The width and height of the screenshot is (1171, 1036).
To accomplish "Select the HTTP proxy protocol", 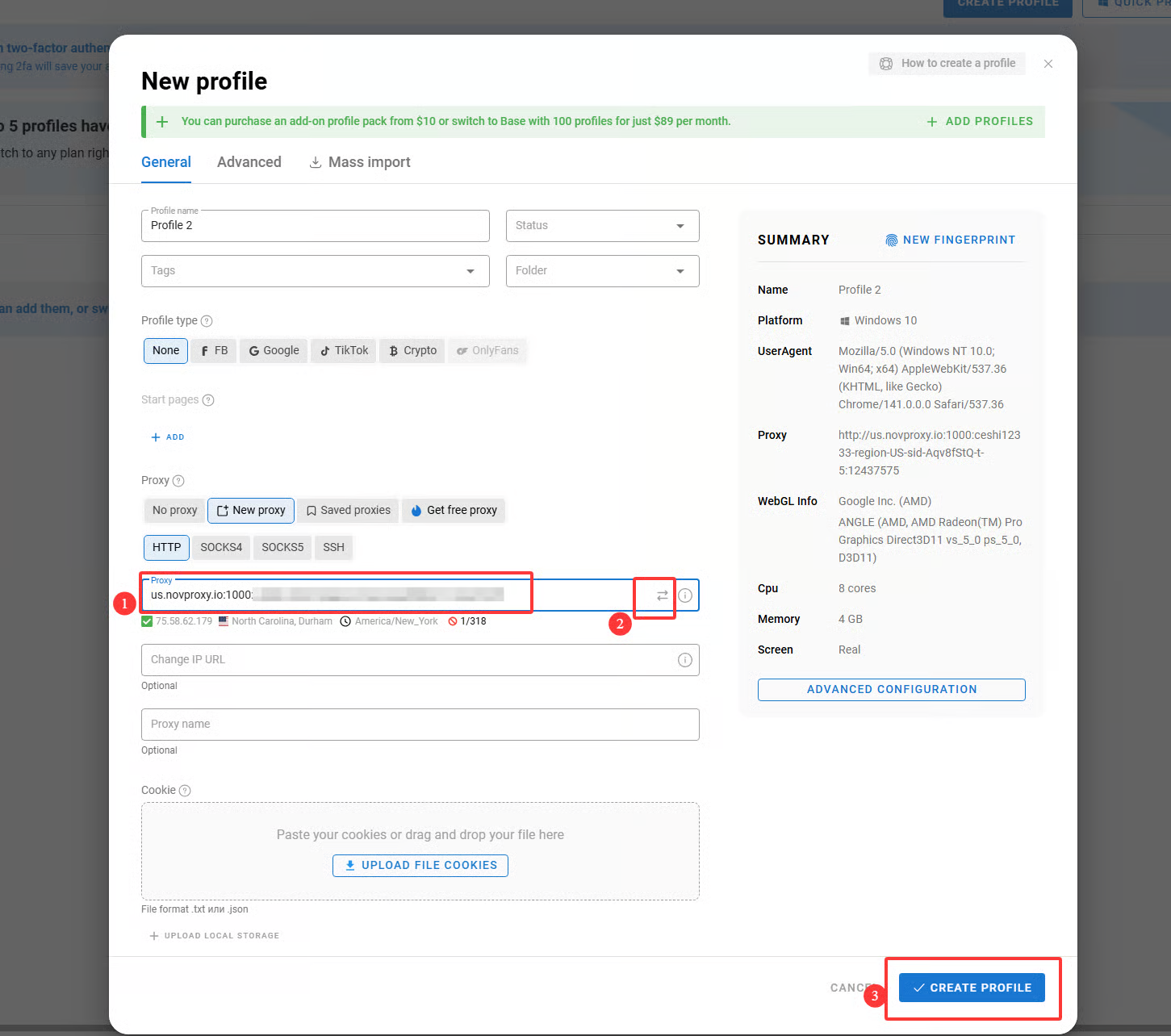I will pos(166,547).
